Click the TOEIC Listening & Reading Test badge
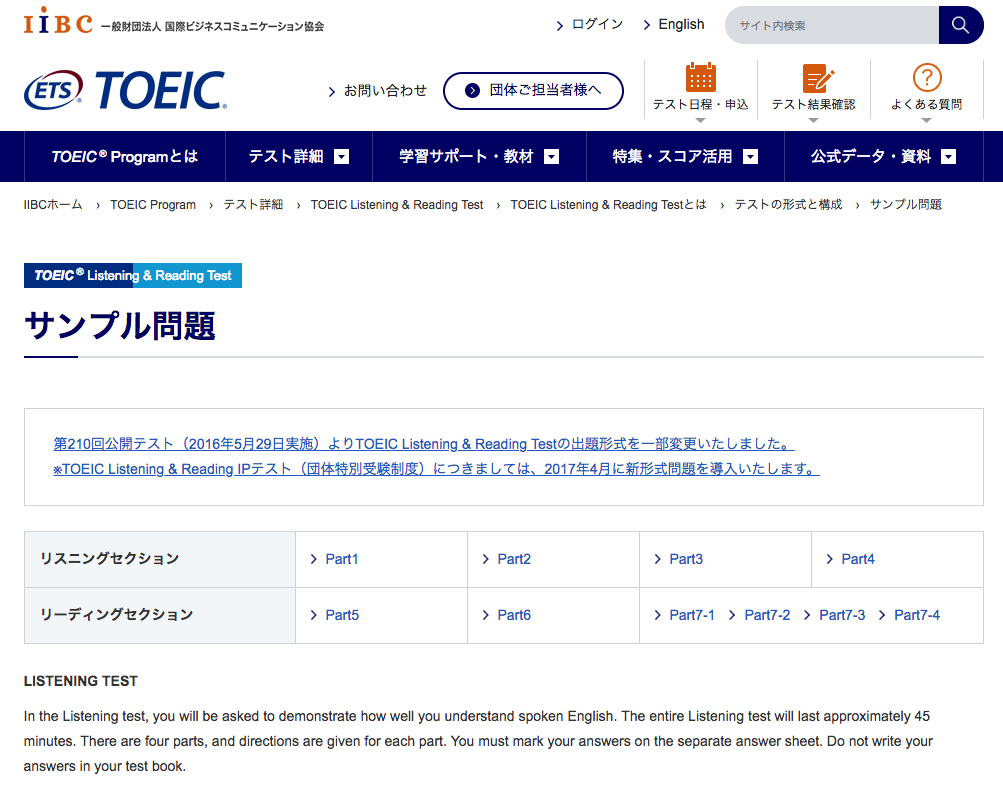This screenshot has height=812, width=1003. click(x=133, y=275)
